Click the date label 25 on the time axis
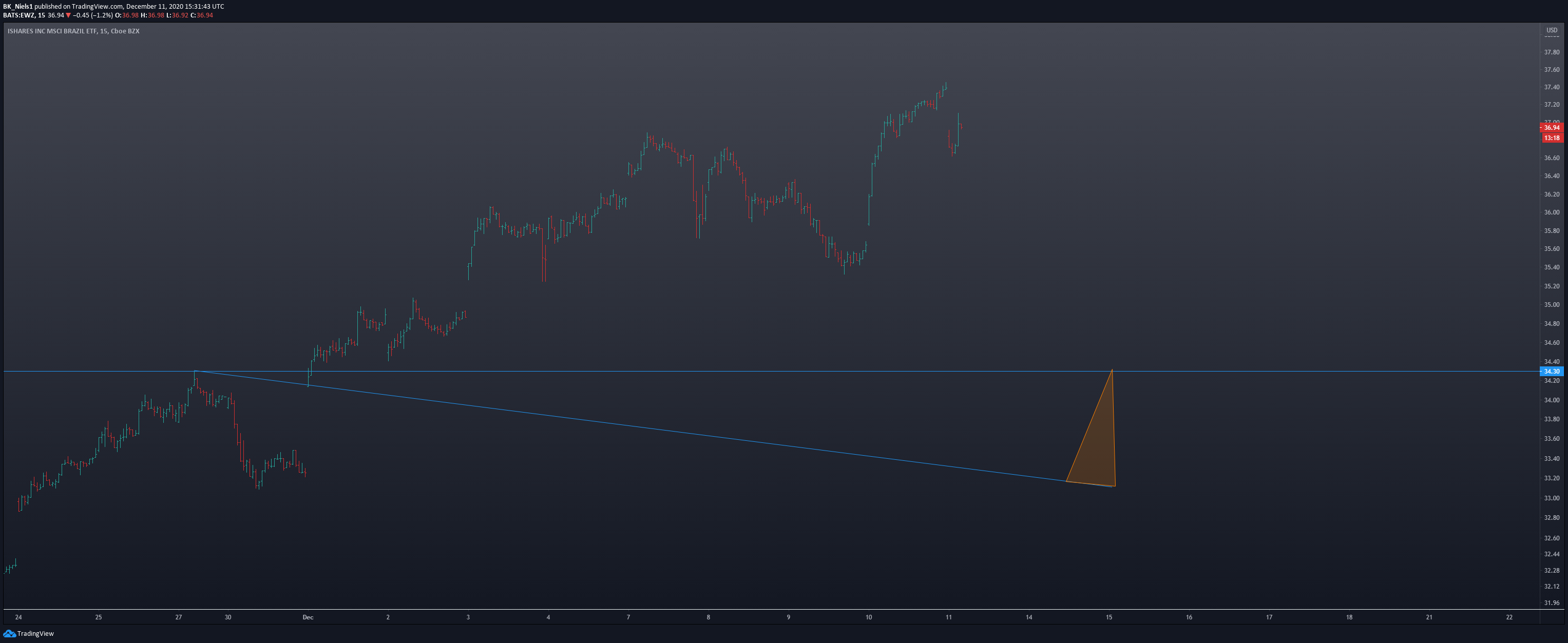The height and width of the screenshot is (643, 1568). pos(99,617)
